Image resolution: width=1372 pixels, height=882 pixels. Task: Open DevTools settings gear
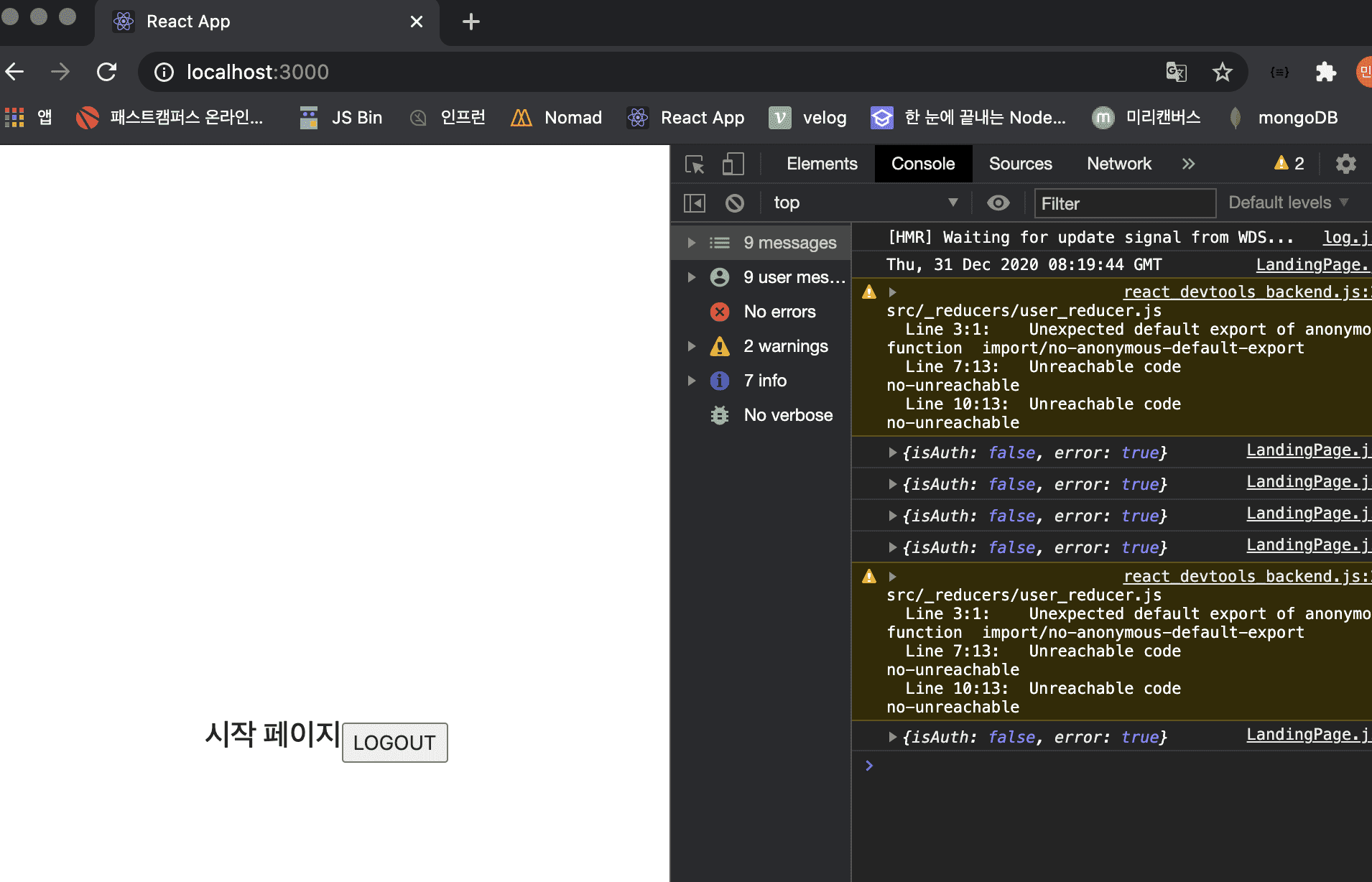[x=1345, y=164]
